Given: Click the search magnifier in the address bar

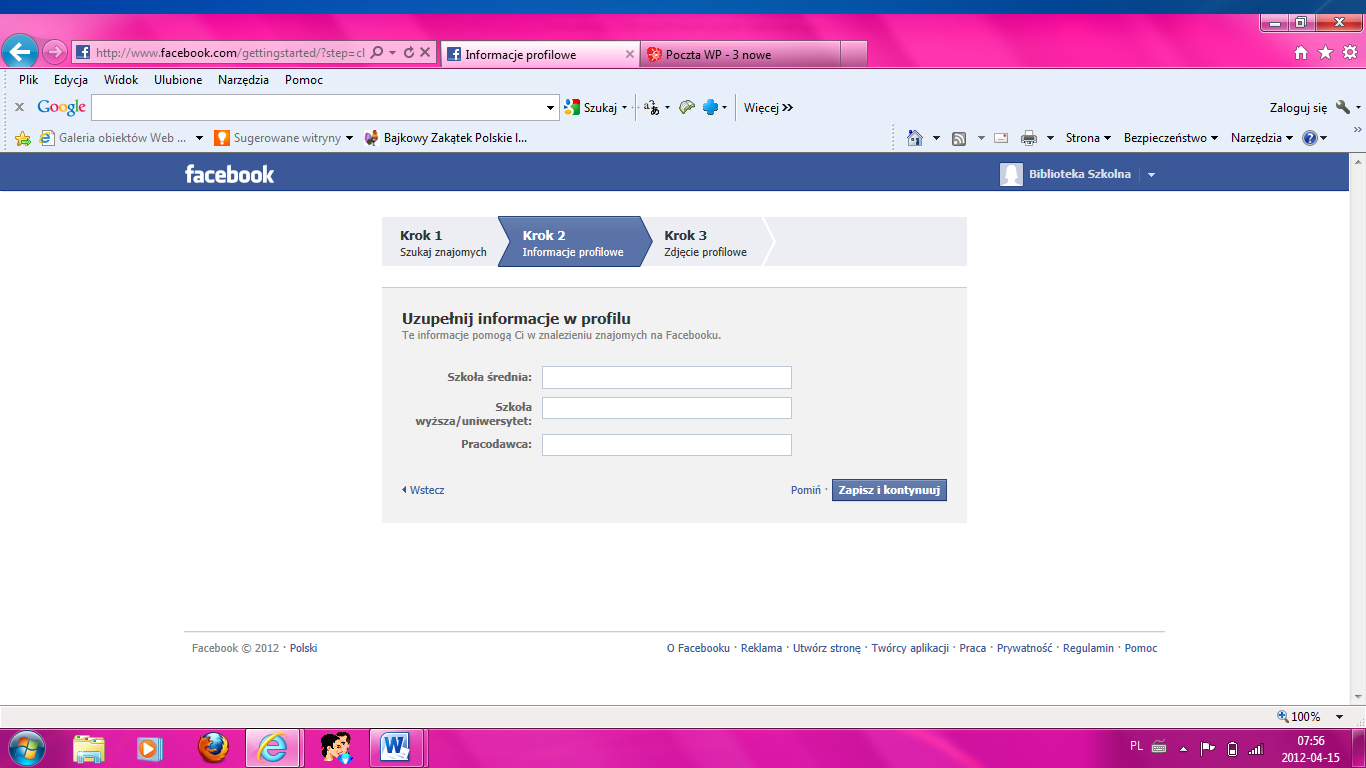Looking at the screenshot, I should [377, 53].
